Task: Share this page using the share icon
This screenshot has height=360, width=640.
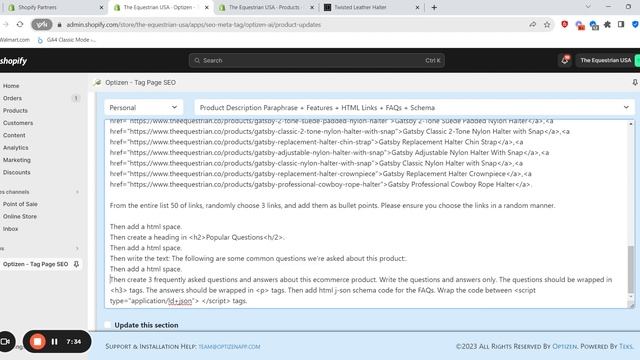Action: coord(533,24)
